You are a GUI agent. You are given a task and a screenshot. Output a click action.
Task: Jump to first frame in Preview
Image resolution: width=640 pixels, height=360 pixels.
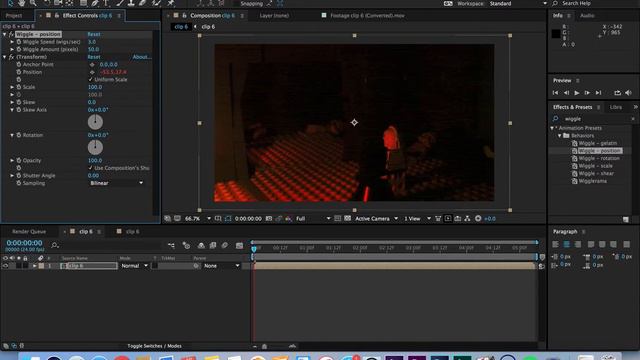click(556, 93)
